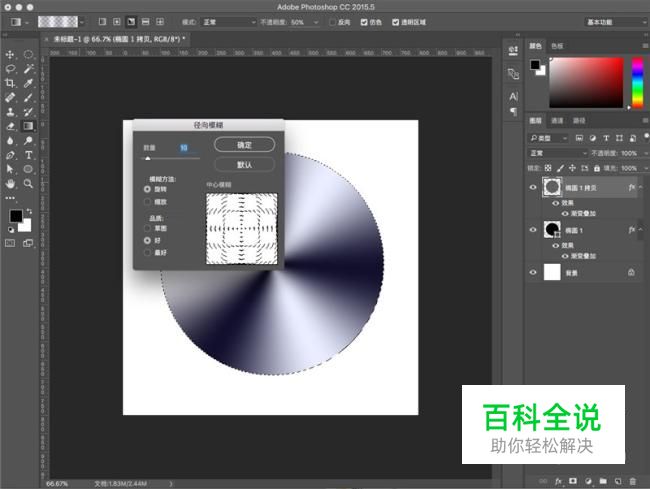The height and width of the screenshot is (489, 650).
Task: Select the Clone Stamp tool
Action: (x=10, y=111)
